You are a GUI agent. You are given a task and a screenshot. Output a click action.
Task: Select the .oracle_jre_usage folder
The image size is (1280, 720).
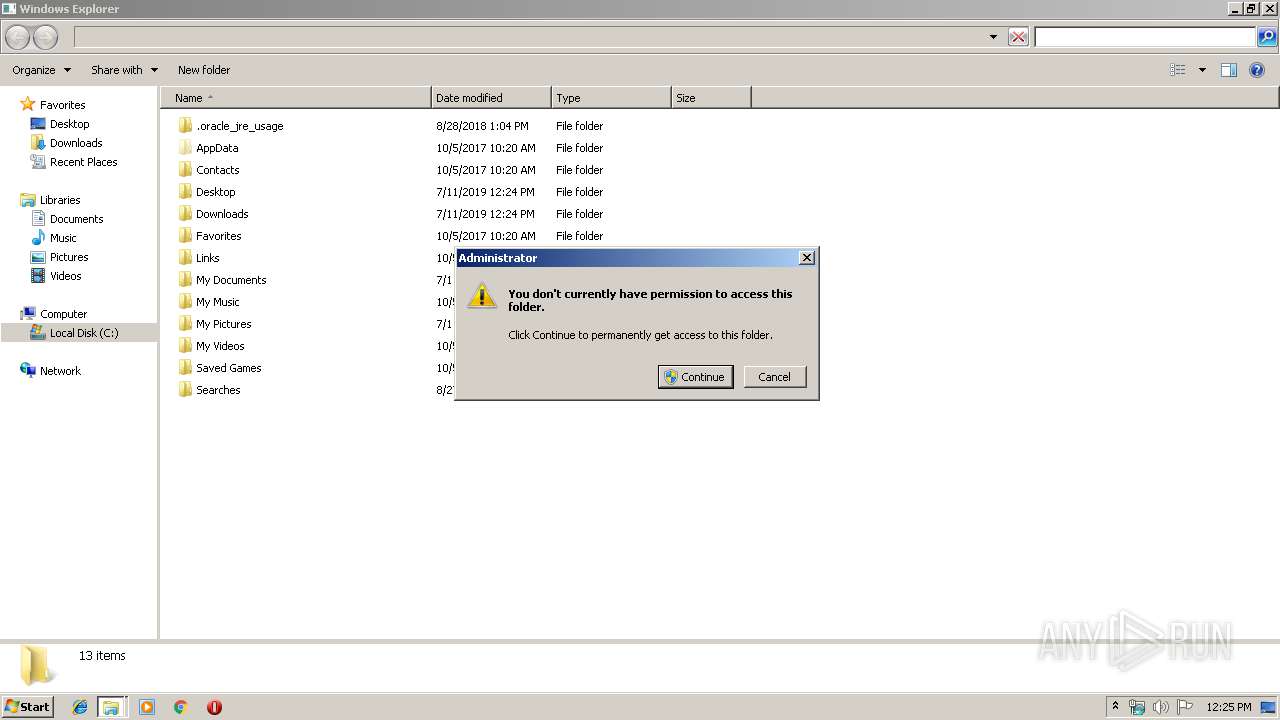click(239, 126)
